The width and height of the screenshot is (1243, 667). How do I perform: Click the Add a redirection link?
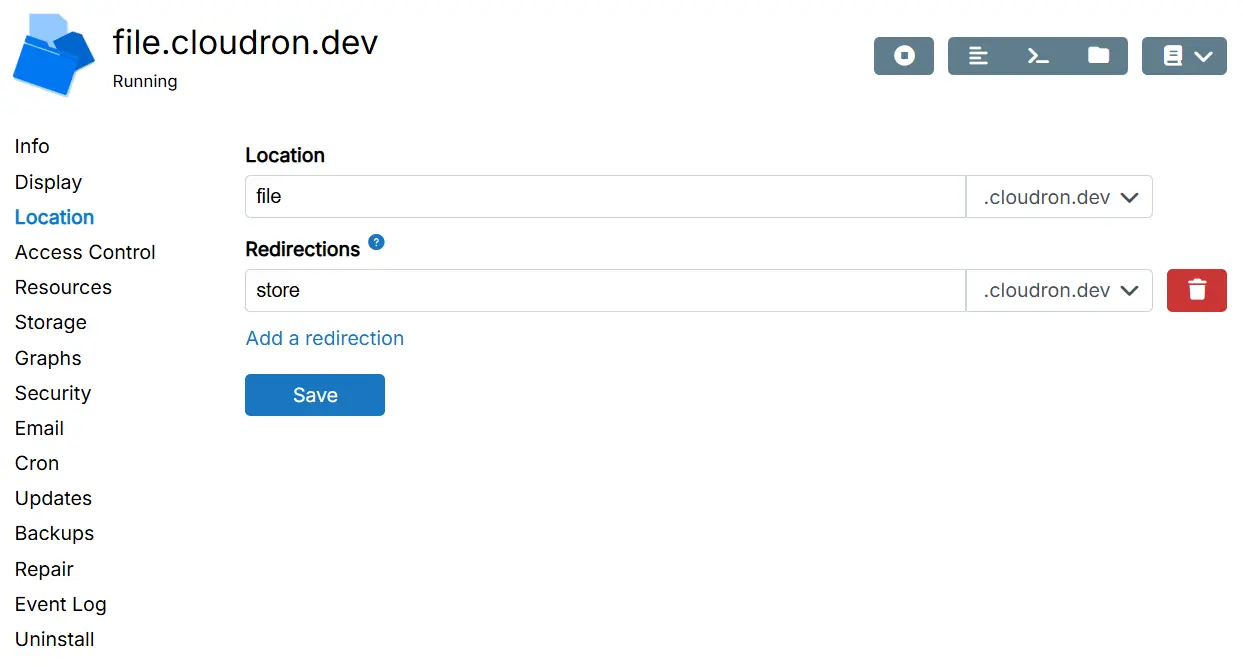pos(324,338)
